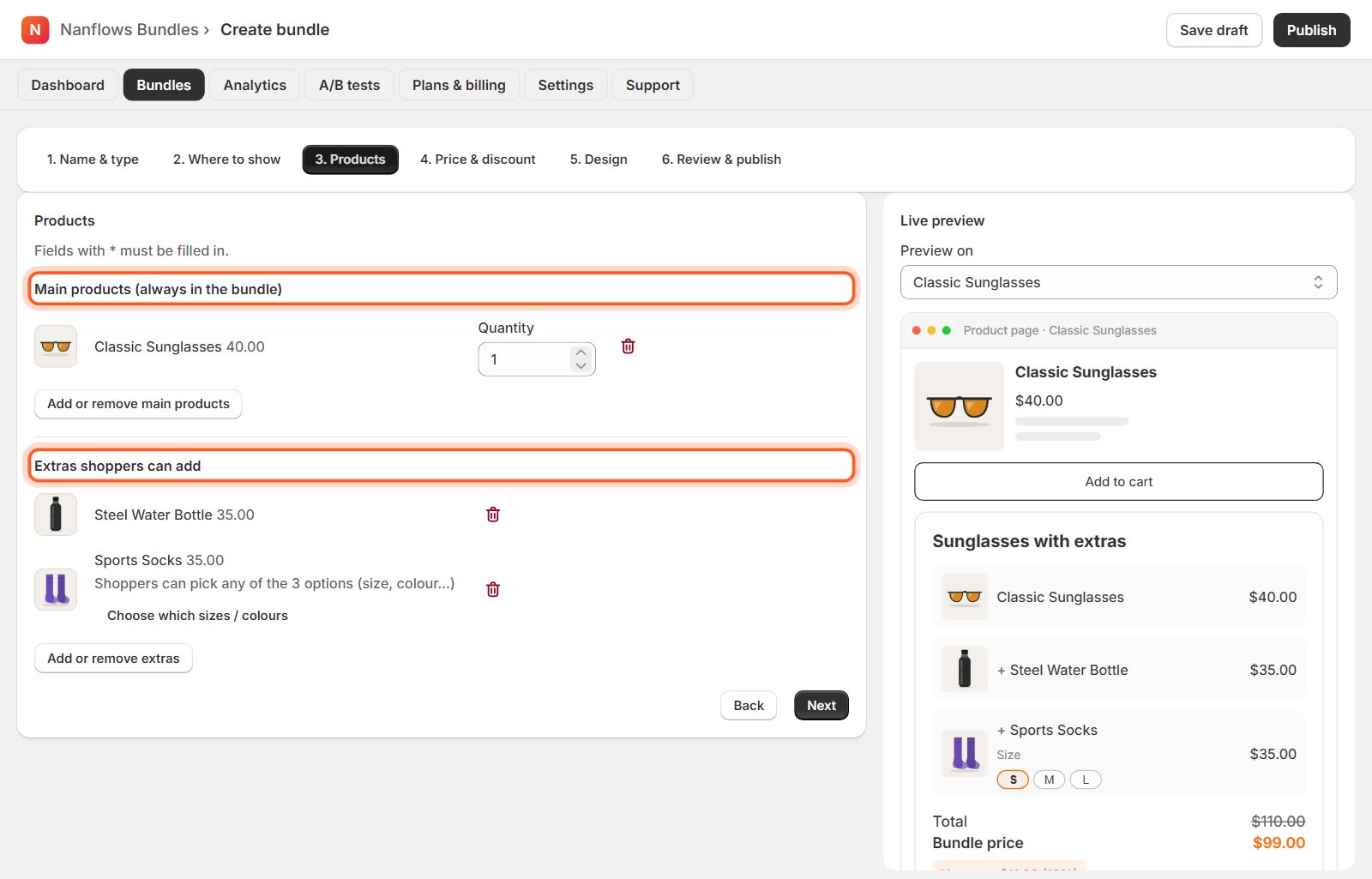Select size S in preview
This screenshot has height=879, width=1372.
[x=1013, y=780]
